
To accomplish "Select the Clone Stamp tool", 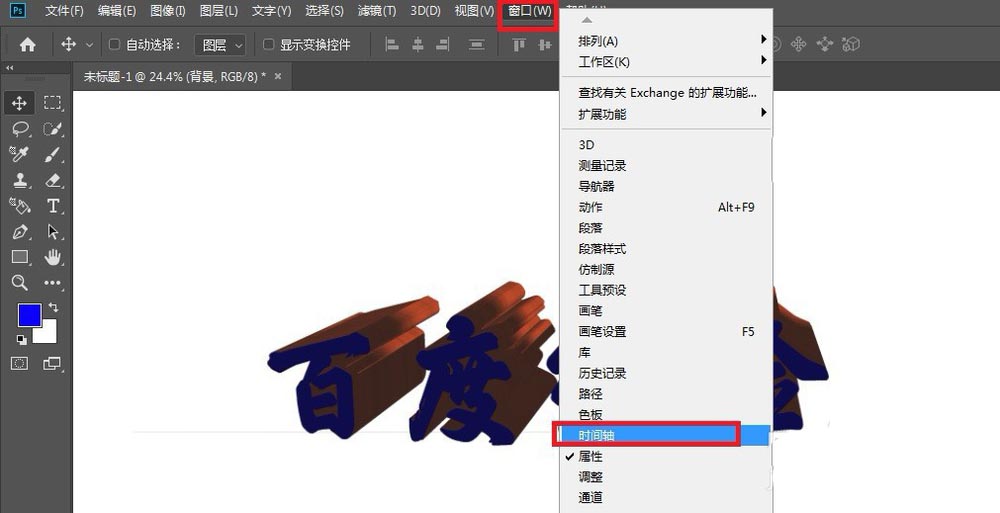I will click(20, 180).
